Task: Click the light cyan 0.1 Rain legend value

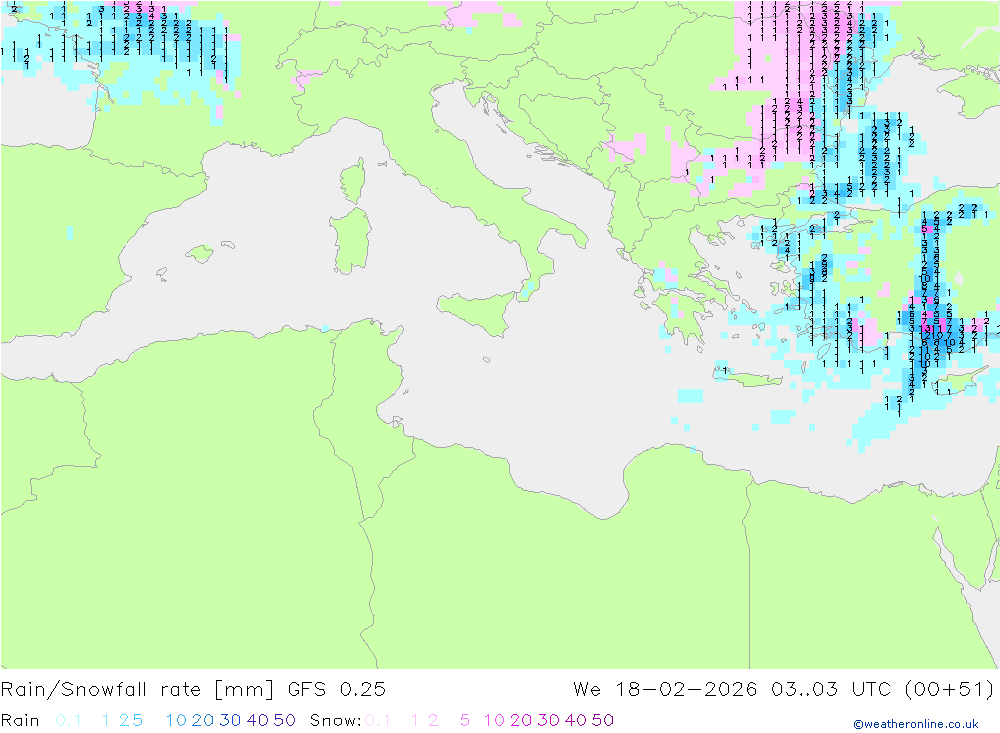Action: pos(68,720)
